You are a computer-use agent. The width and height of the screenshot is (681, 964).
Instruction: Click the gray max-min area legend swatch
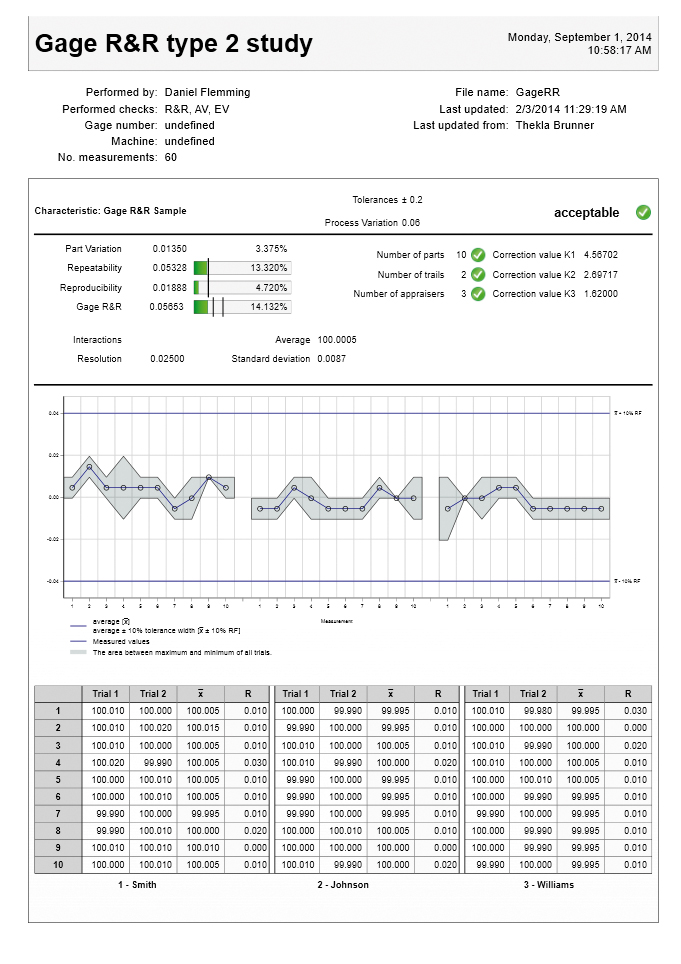(x=78, y=652)
